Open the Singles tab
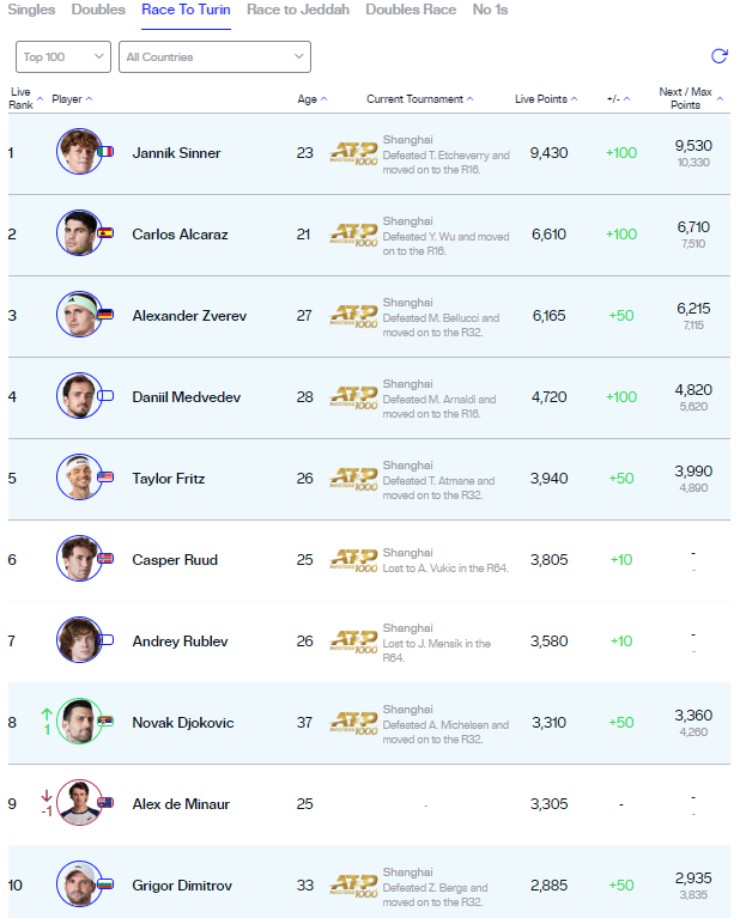The image size is (740, 918). click(32, 10)
